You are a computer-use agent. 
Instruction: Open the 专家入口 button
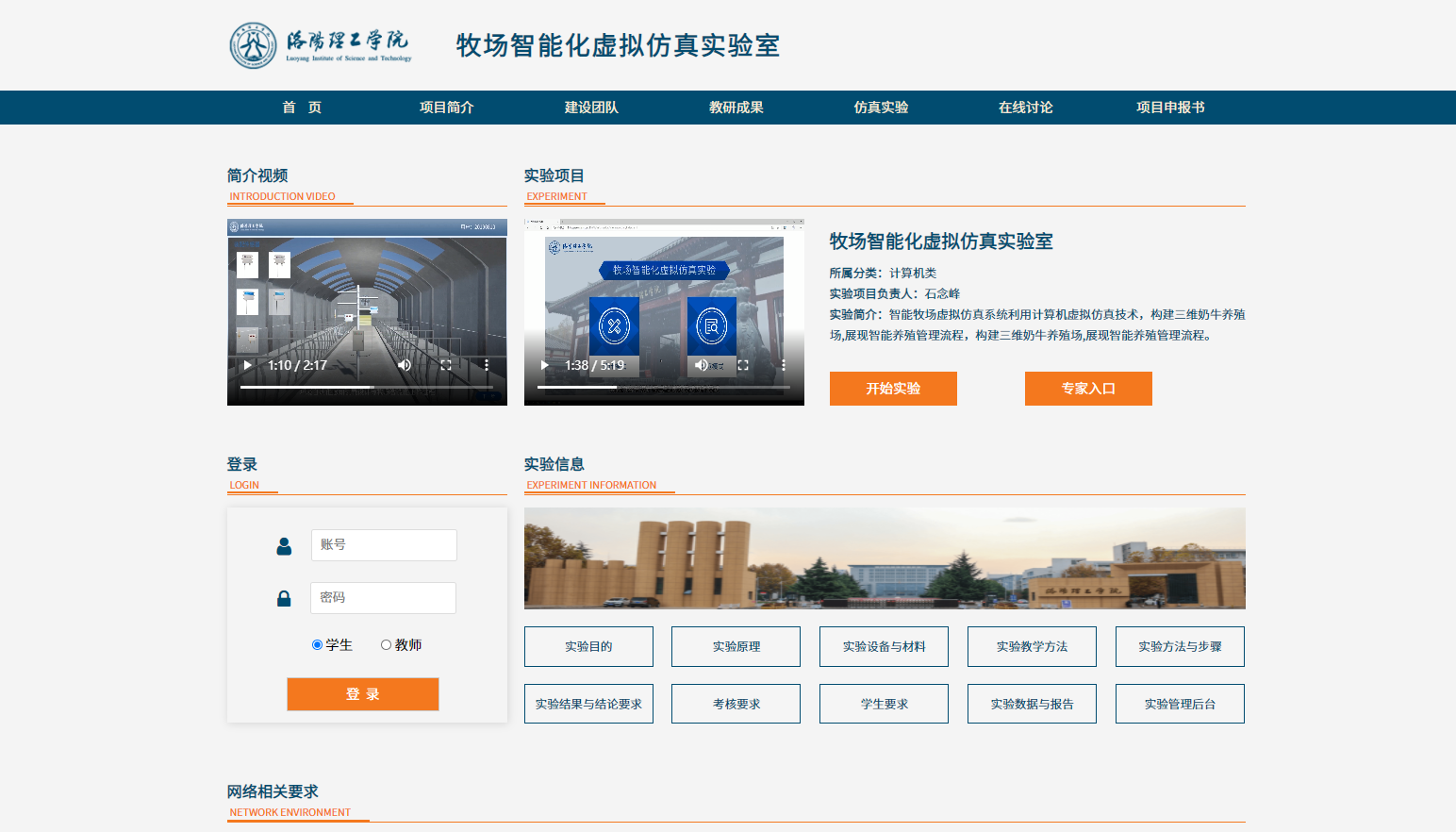1088,389
